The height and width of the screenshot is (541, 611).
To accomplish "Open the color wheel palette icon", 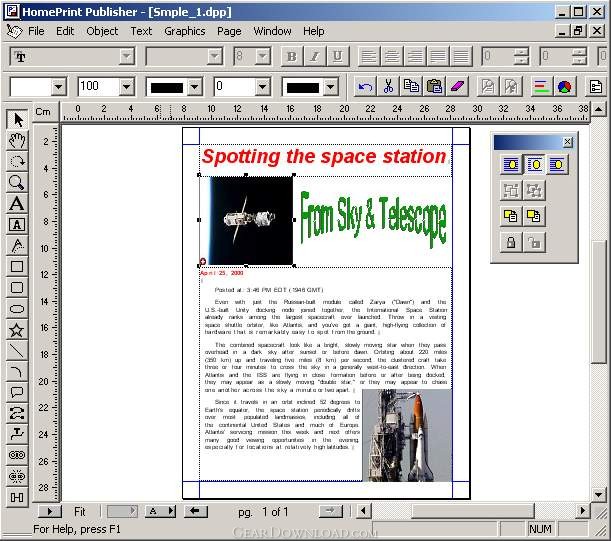I will [564, 86].
